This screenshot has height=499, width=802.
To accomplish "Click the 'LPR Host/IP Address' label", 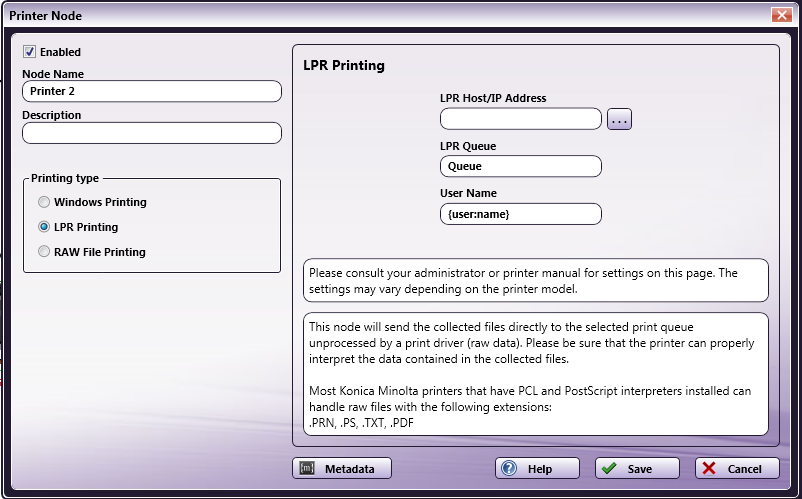I will point(493,98).
